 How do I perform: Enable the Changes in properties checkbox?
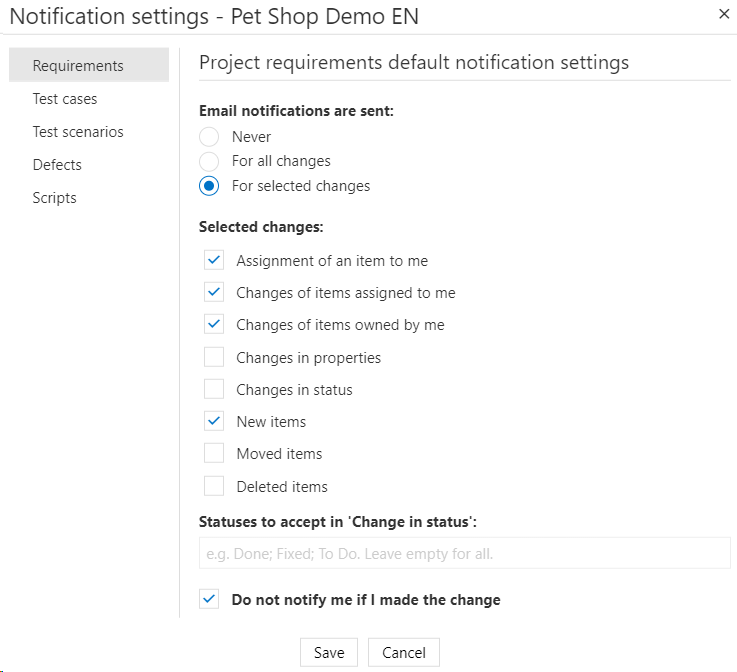click(x=214, y=357)
